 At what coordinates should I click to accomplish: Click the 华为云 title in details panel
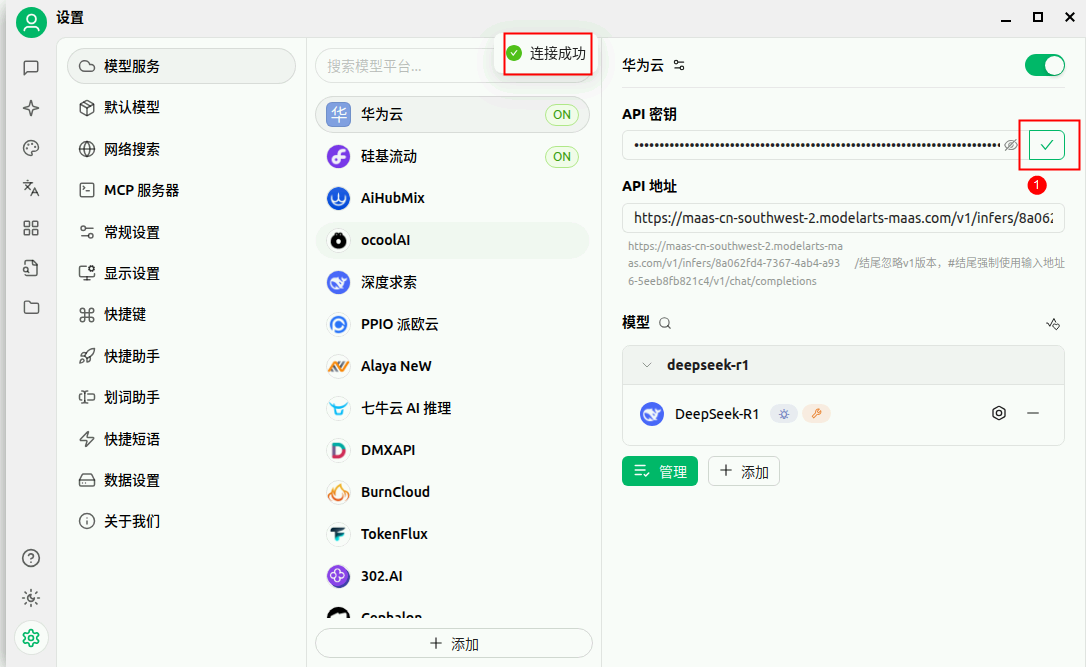coord(643,65)
